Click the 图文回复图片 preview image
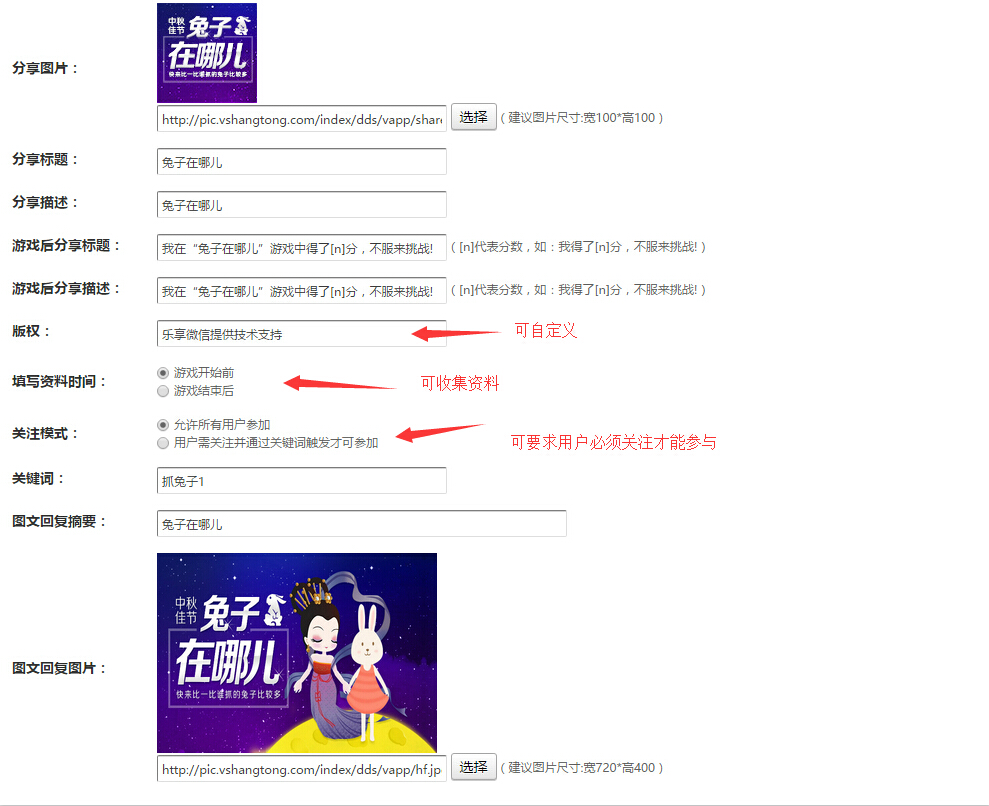This screenshot has width=989, height=806. pyautogui.click(x=297, y=653)
